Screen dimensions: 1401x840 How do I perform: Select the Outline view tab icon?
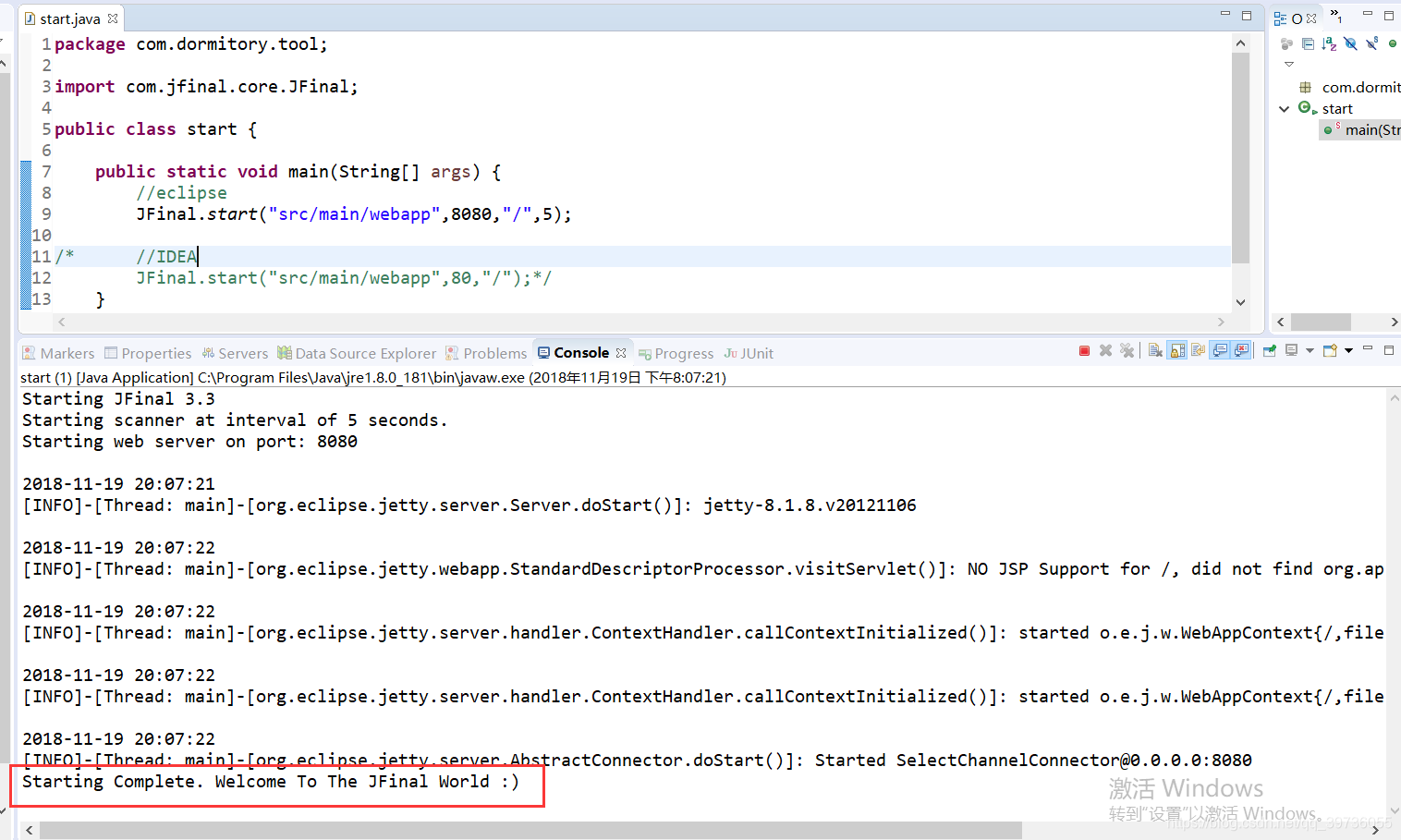point(1280,18)
